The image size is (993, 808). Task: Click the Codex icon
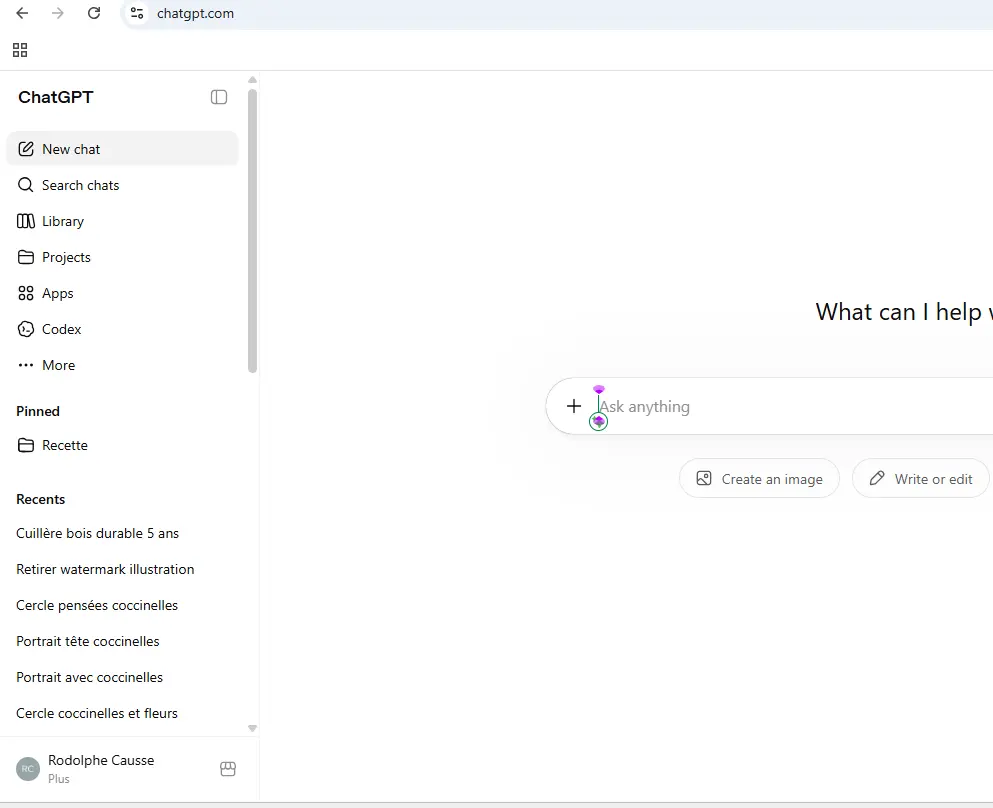tap(26, 329)
